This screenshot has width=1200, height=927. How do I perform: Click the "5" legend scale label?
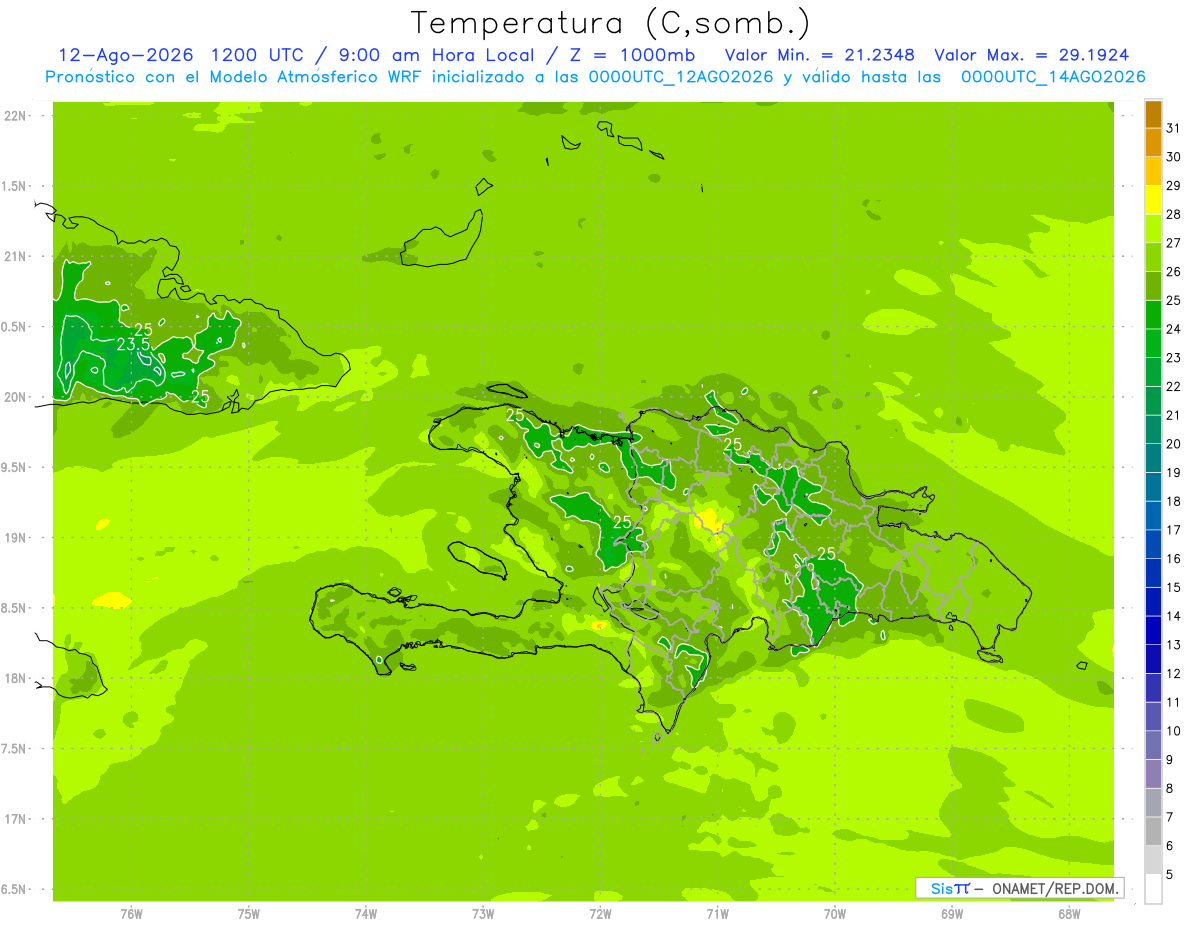click(1170, 875)
